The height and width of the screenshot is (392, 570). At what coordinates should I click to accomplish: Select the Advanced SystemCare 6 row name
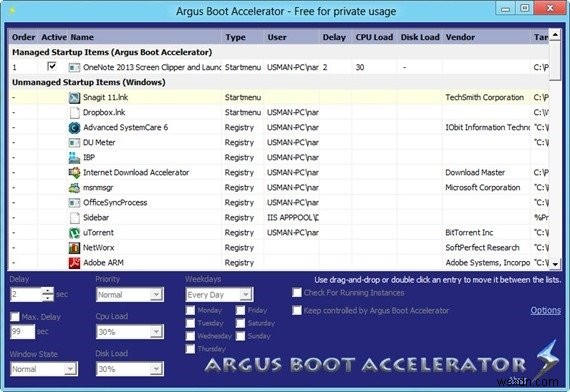coord(125,128)
